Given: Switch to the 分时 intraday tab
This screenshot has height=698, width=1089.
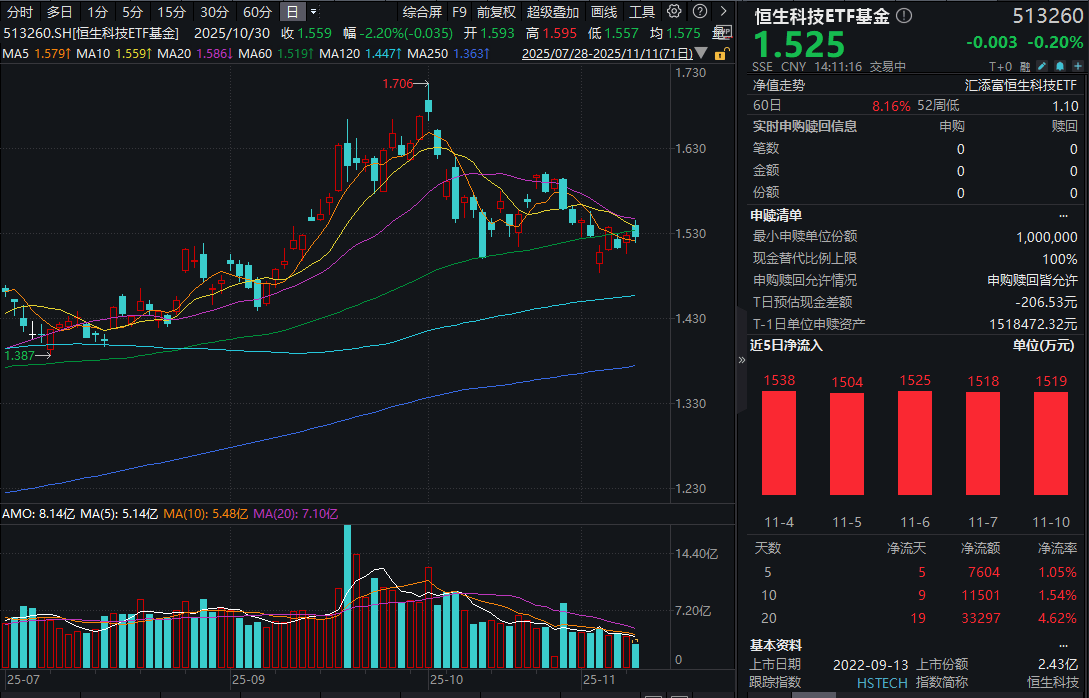Looking at the screenshot, I should click(20, 12).
